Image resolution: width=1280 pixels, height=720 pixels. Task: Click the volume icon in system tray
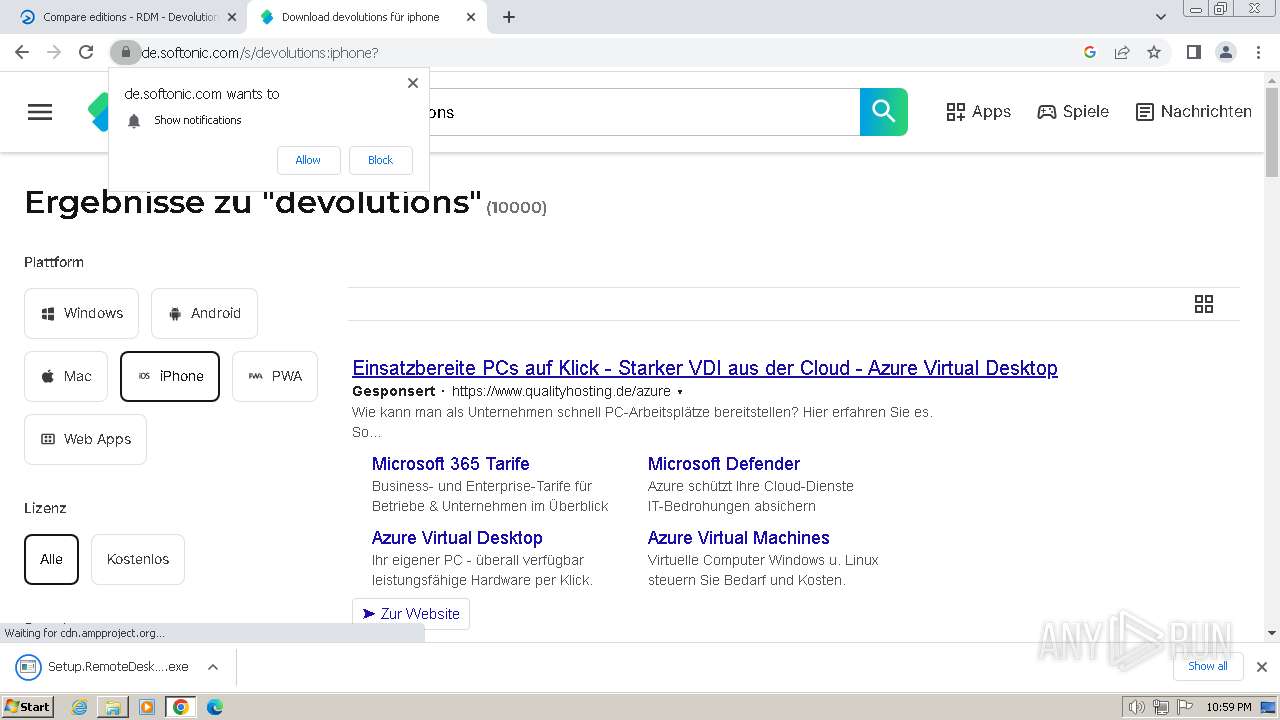point(1136,707)
